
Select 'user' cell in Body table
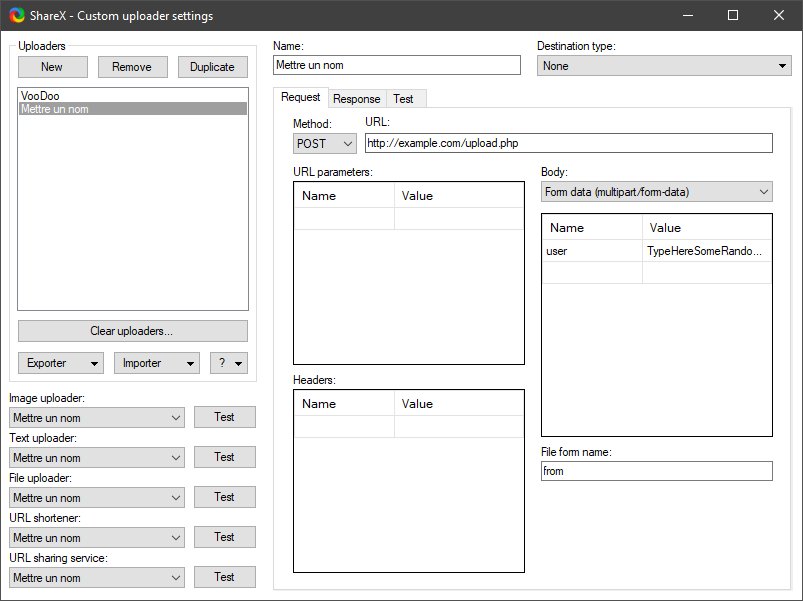click(x=592, y=251)
